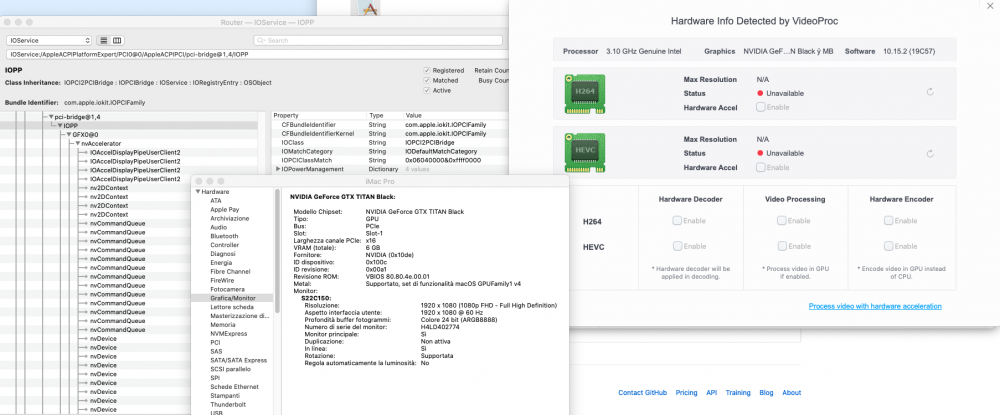Enable HEVC Video Processing

[x=781, y=246]
